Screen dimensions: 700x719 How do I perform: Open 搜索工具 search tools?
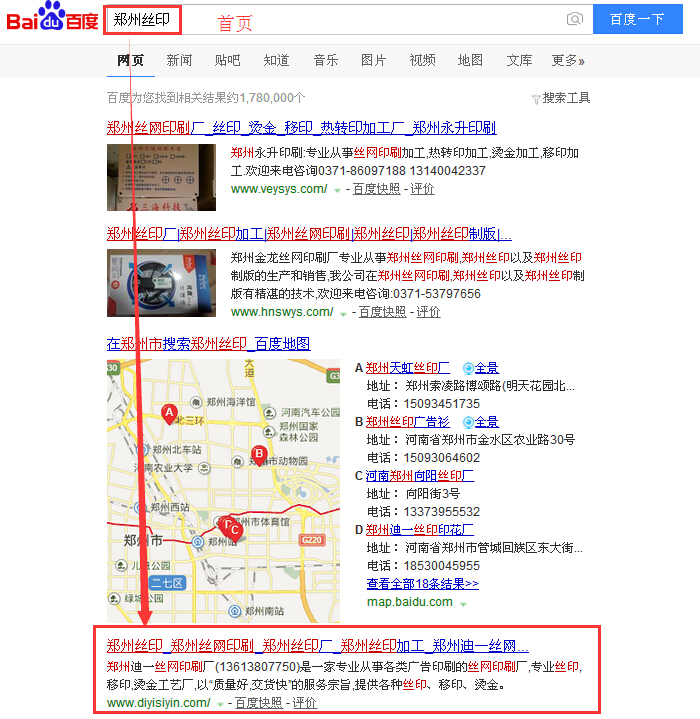(x=566, y=98)
